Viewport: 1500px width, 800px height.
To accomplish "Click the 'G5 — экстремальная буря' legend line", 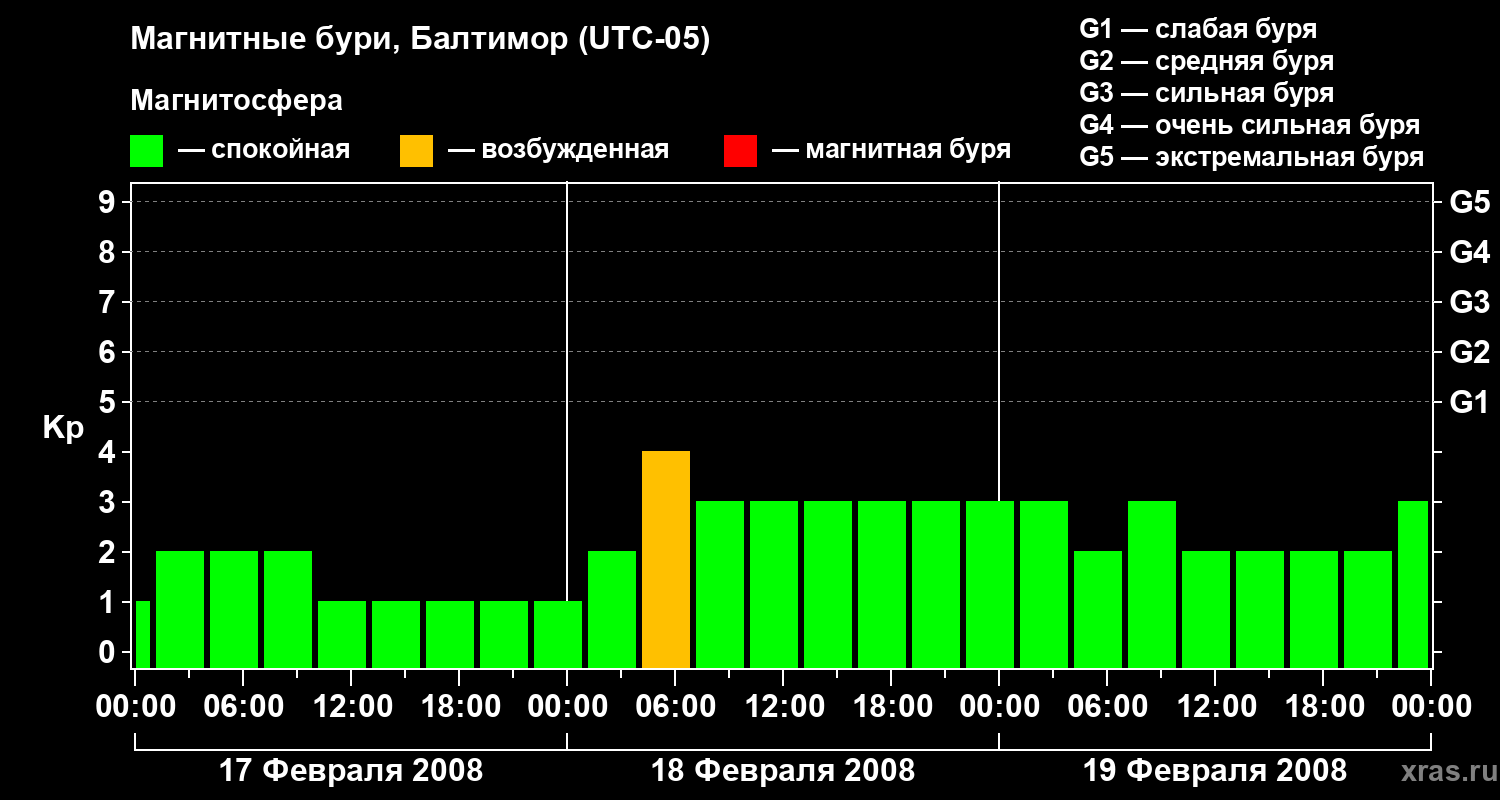I will click(1252, 157).
